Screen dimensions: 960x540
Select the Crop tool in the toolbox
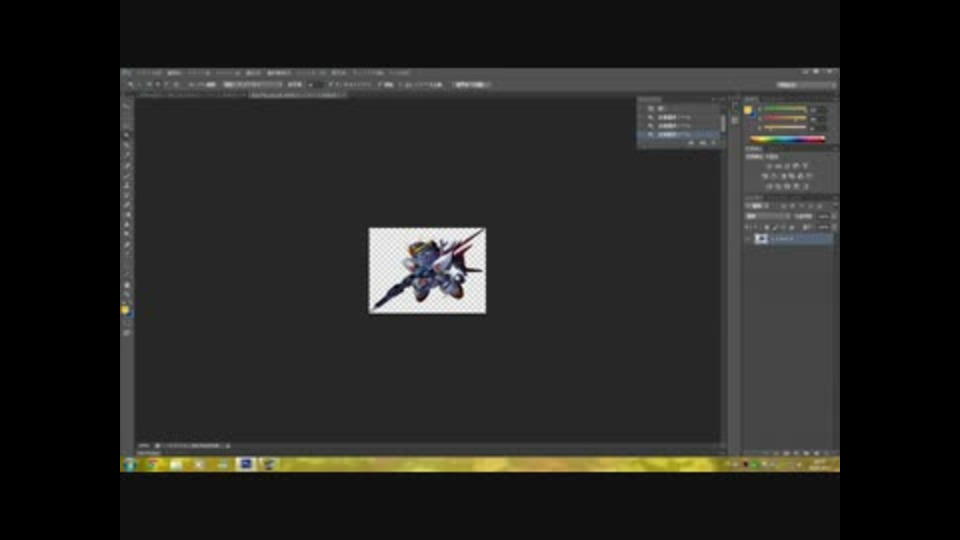click(x=127, y=146)
